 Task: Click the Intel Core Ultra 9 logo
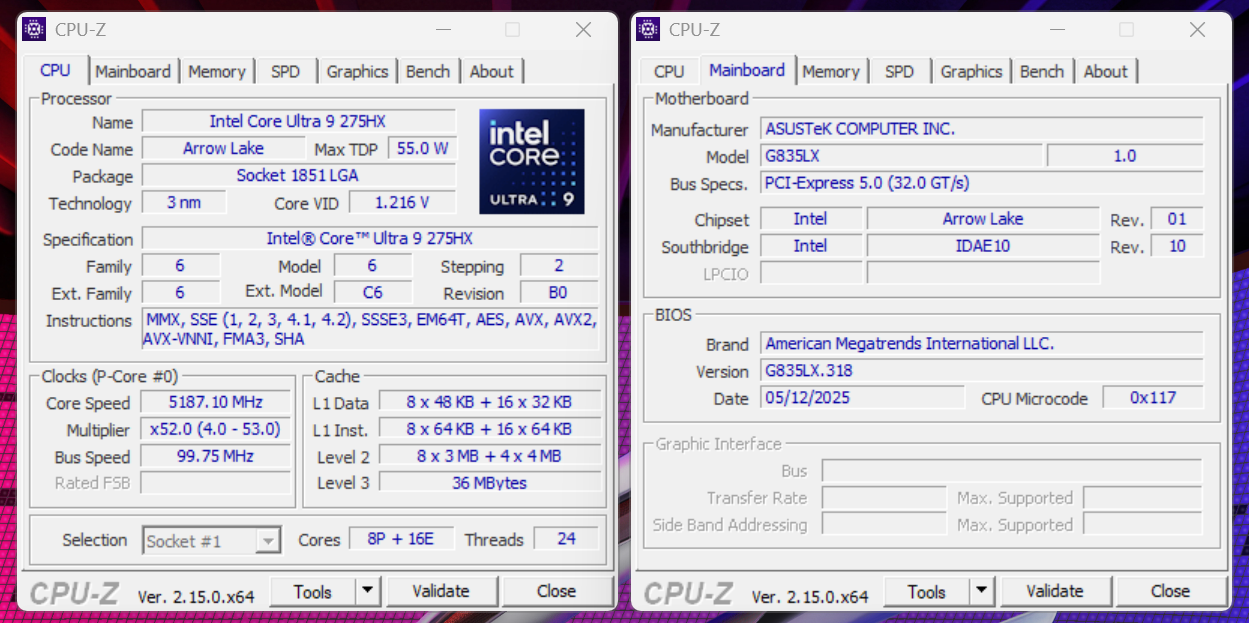(532, 161)
